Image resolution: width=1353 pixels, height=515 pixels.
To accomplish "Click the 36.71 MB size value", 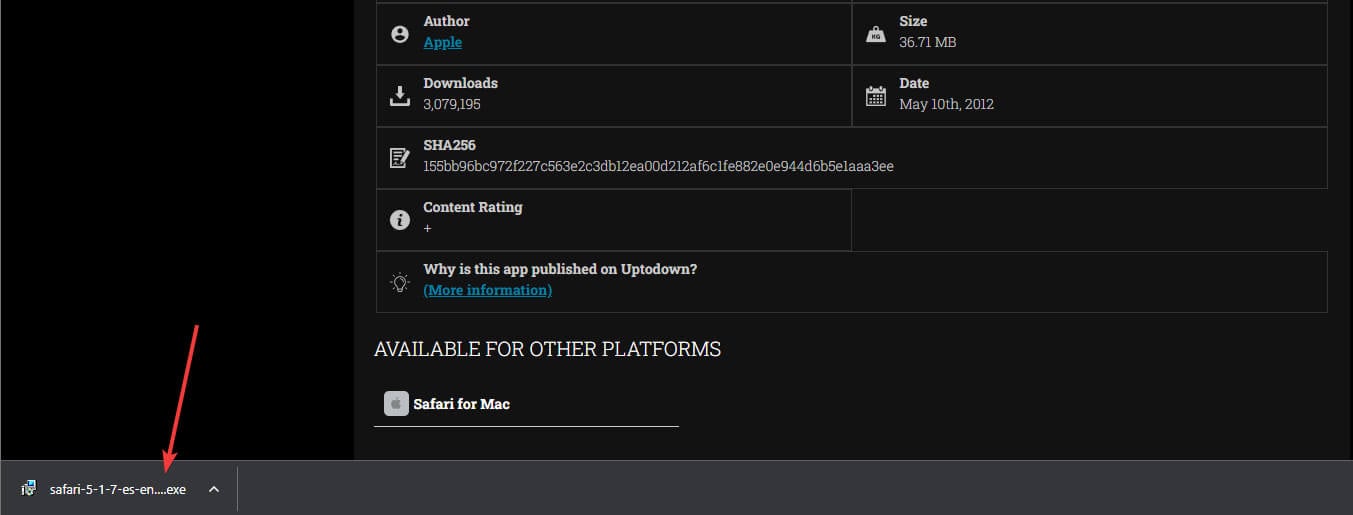I will tap(928, 42).
